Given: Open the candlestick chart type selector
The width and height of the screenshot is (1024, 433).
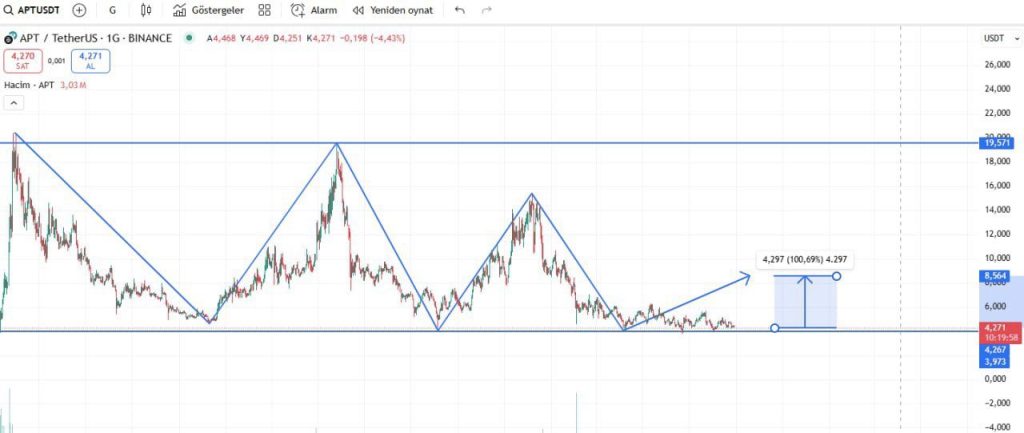Looking at the screenshot, I should point(146,10).
